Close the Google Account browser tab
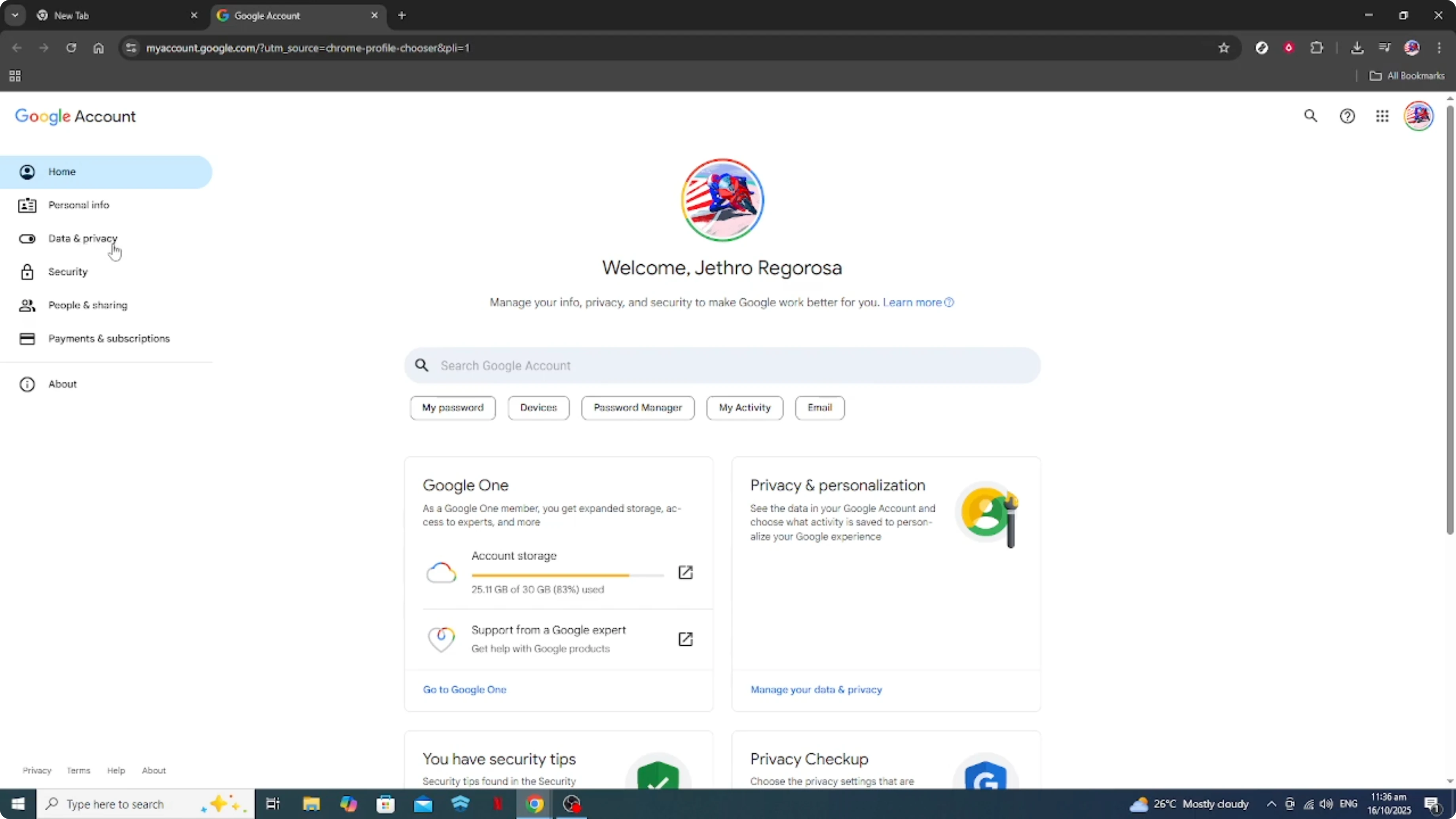 pos(374,16)
